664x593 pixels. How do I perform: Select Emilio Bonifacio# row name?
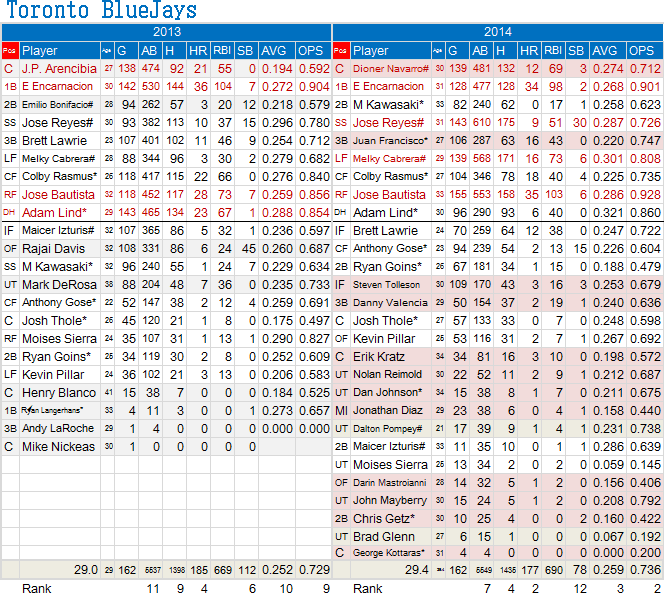click(57, 105)
